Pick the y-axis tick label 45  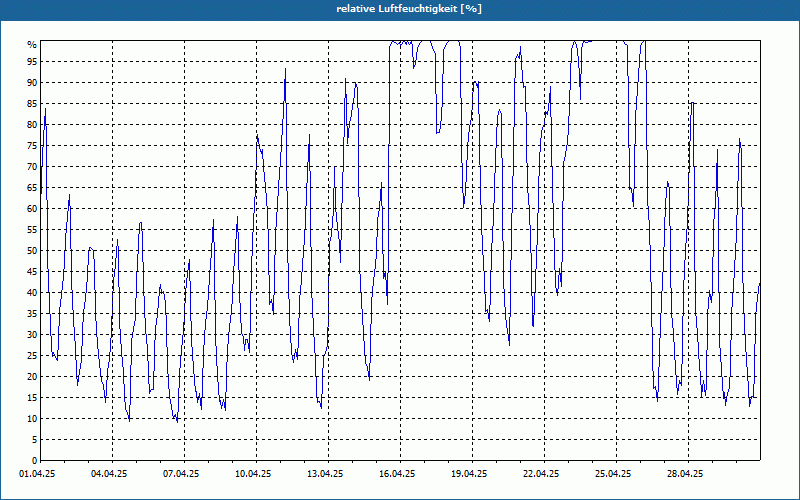[32, 272]
